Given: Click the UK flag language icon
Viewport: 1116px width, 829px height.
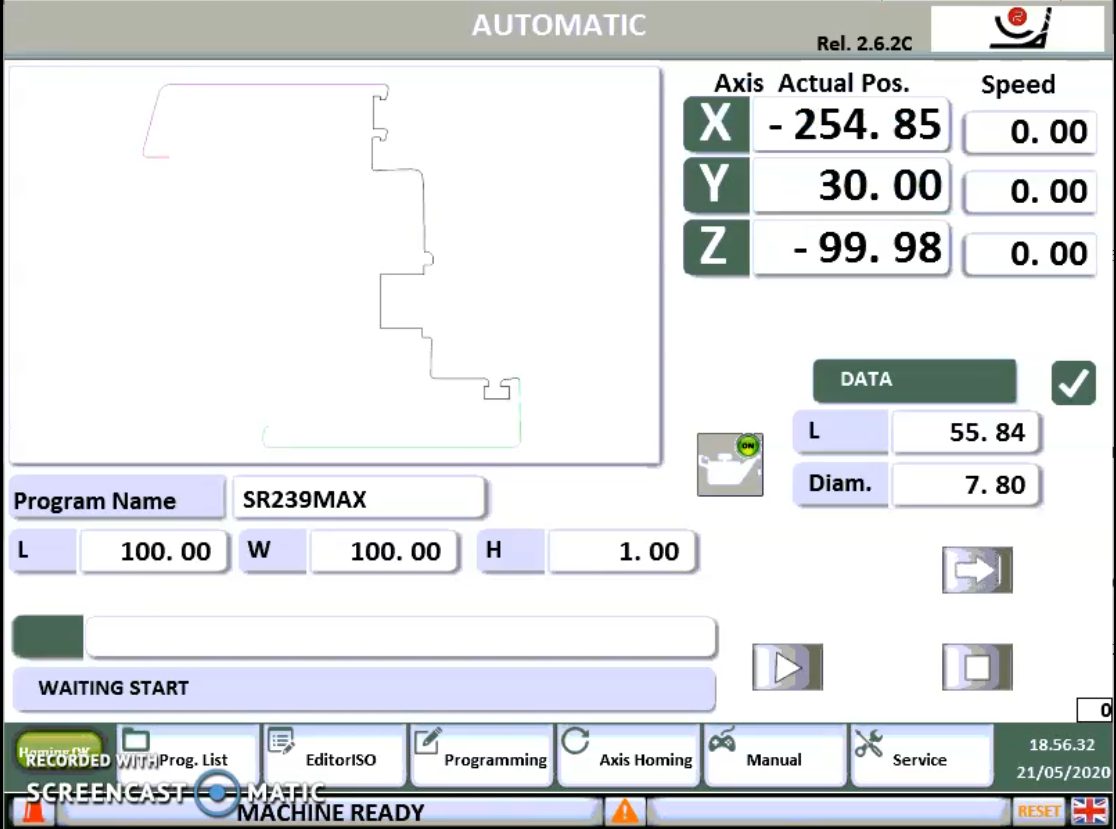Looking at the screenshot, I should (x=1089, y=811).
